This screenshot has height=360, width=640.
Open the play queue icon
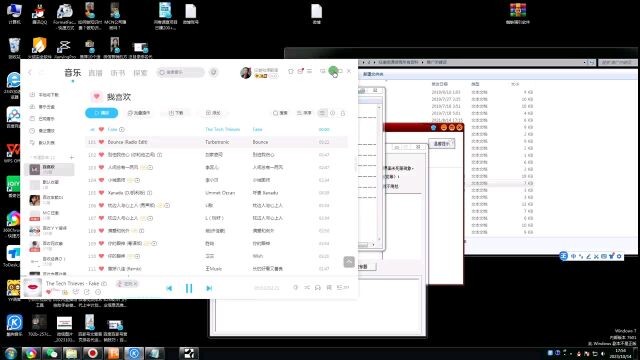coord(342,288)
